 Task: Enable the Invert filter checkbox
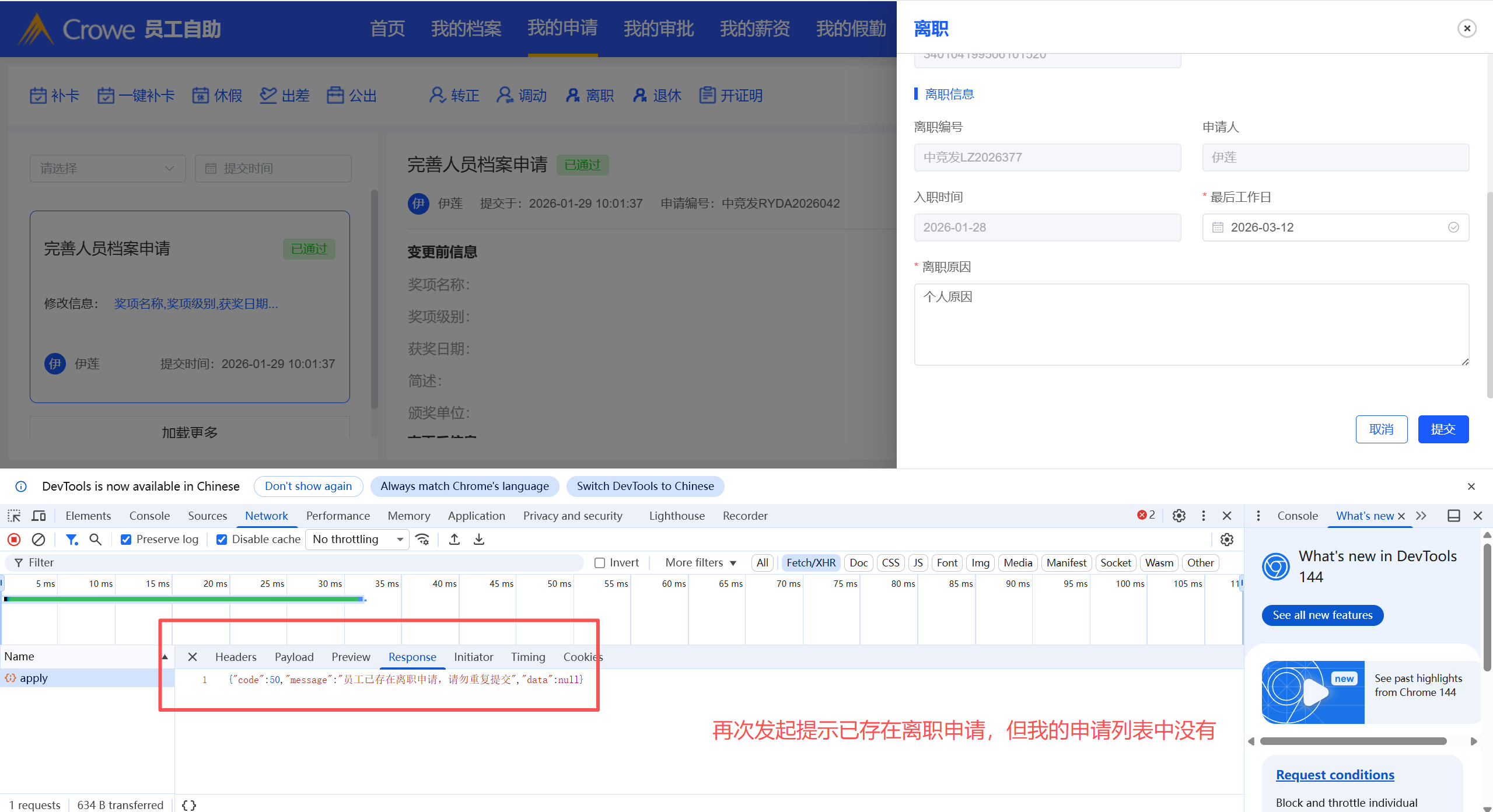pyautogui.click(x=600, y=563)
